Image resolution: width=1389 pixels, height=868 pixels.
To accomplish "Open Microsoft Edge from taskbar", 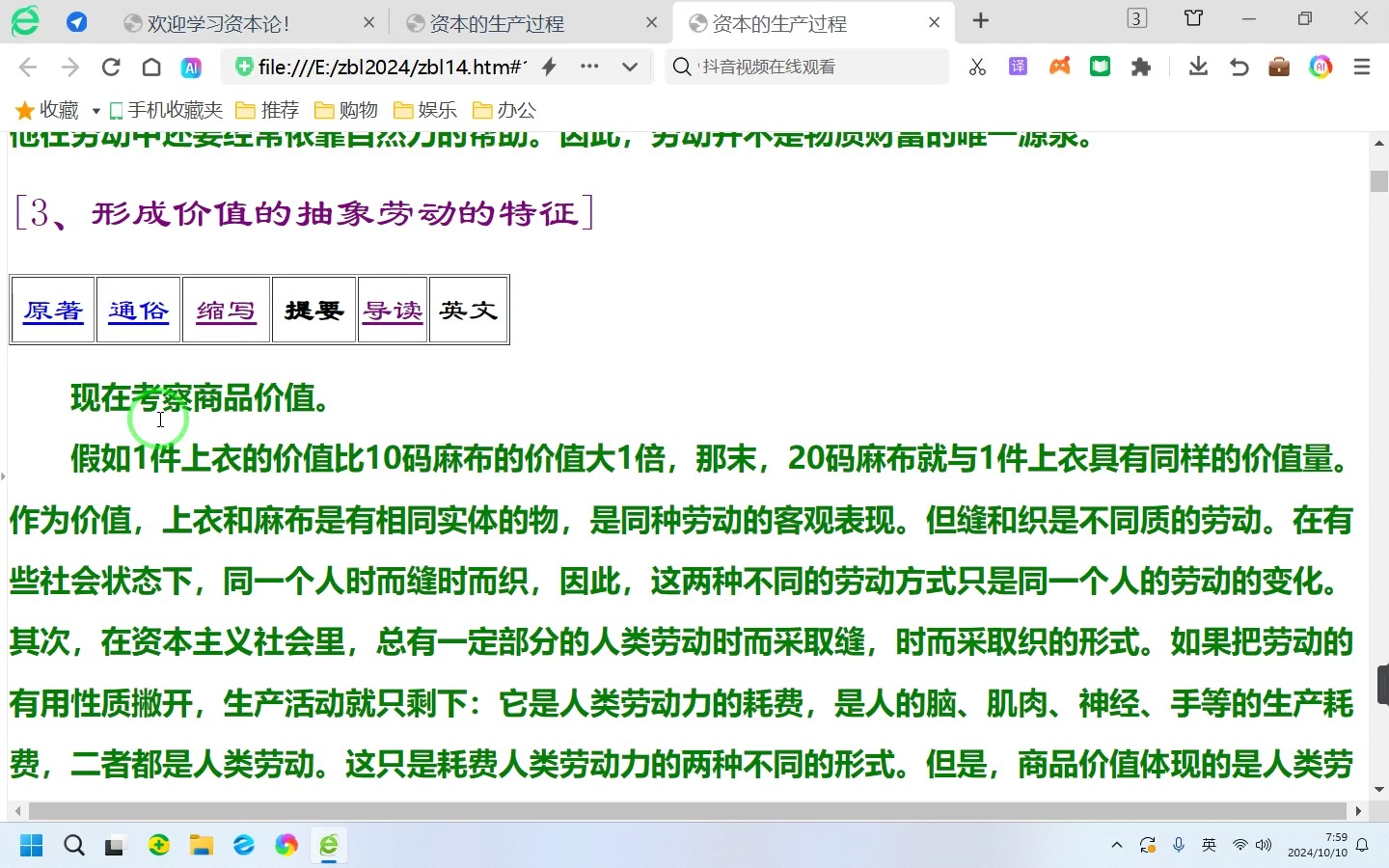I will tap(244, 846).
